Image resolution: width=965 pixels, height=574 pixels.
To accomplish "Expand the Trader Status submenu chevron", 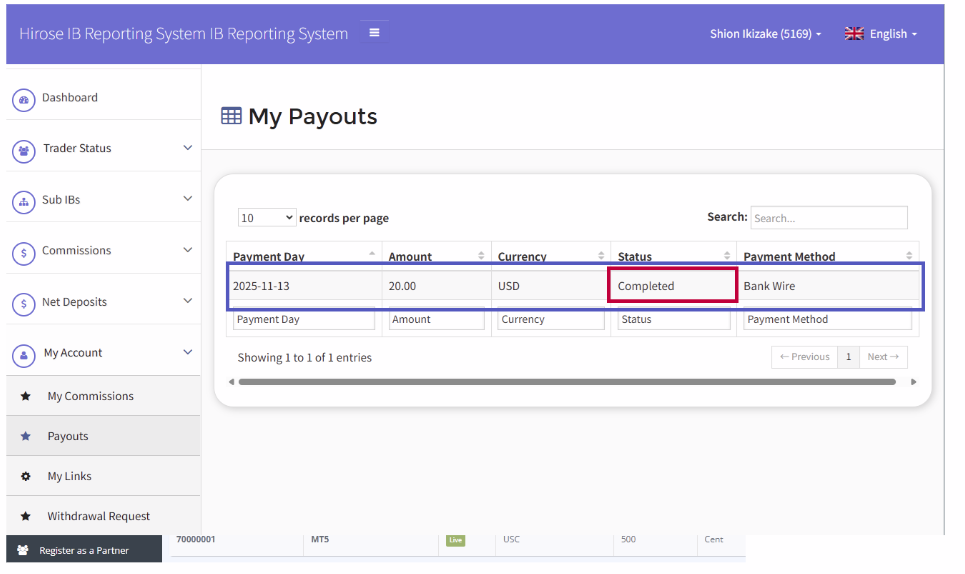I will 187,148.
